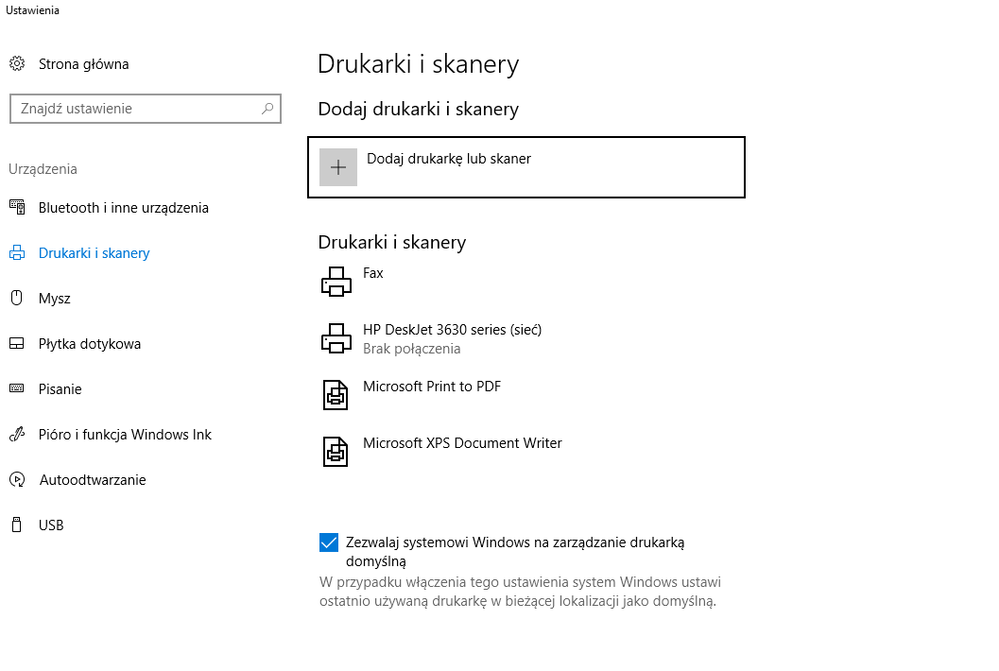This screenshot has width=999, height=671.
Task: Click the Microsoft XPS Document Writer icon
Action: [336, 452]
